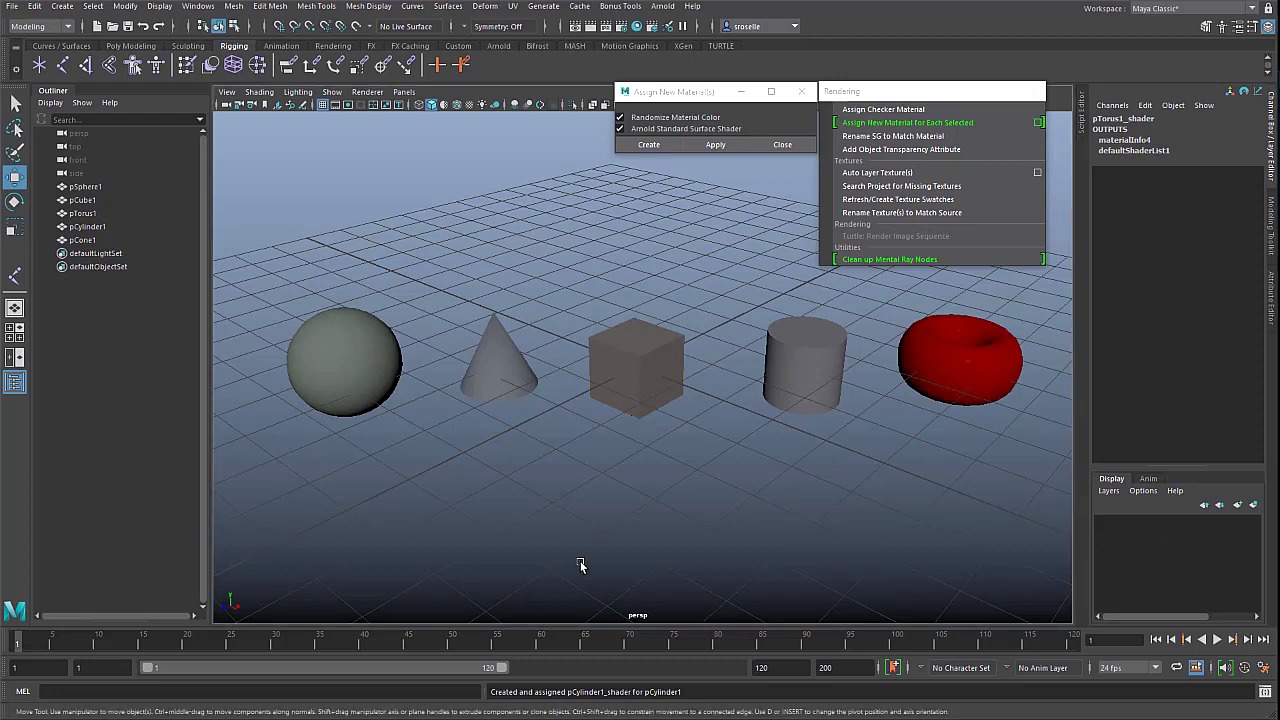
Task: Open Auto Layer Texture(s) option box
Action: point(1037,173)
